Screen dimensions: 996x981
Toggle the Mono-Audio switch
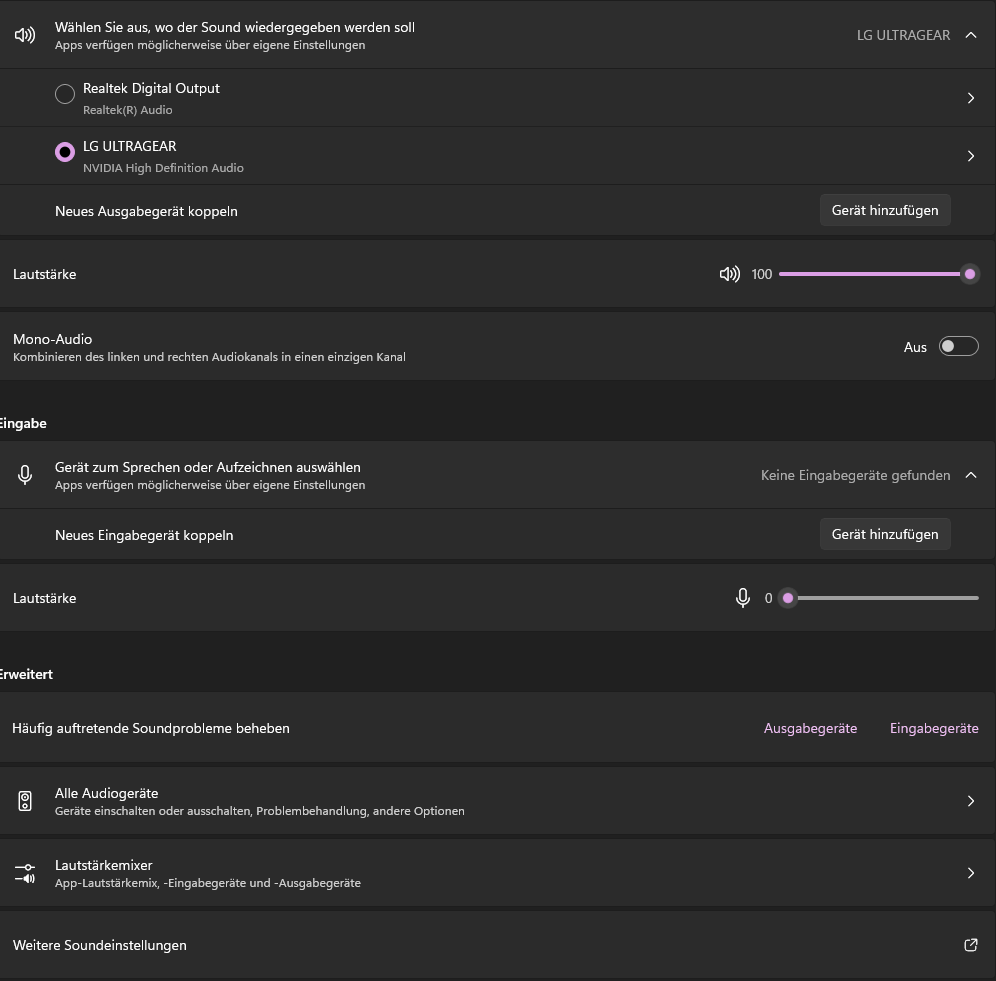[x=958, y=346]
